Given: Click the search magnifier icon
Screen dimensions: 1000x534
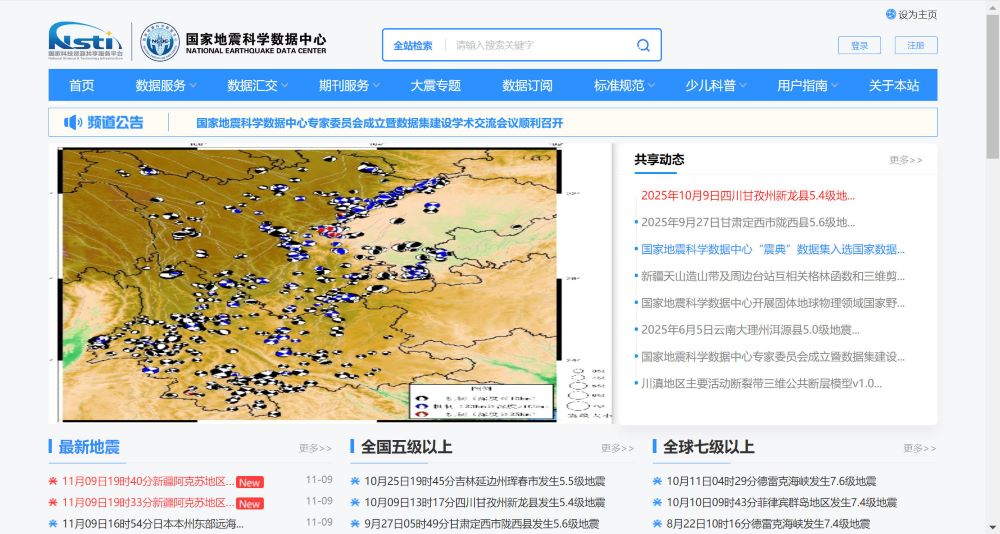Looking at the screenshot, I should click(643, 45).
